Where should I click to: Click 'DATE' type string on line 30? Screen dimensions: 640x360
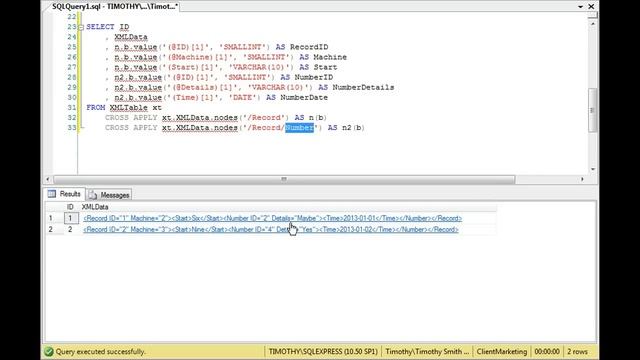tap(243, 98)
